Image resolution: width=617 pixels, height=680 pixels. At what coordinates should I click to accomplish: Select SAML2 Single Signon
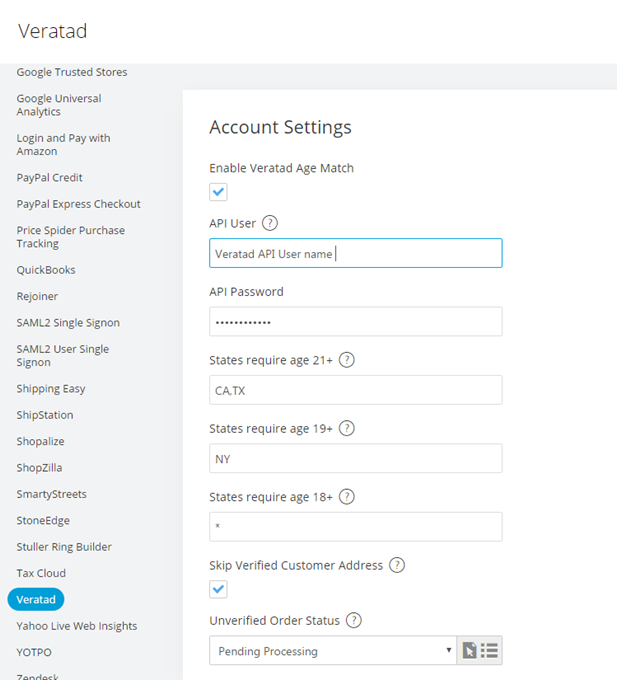(x=68, y=323)
